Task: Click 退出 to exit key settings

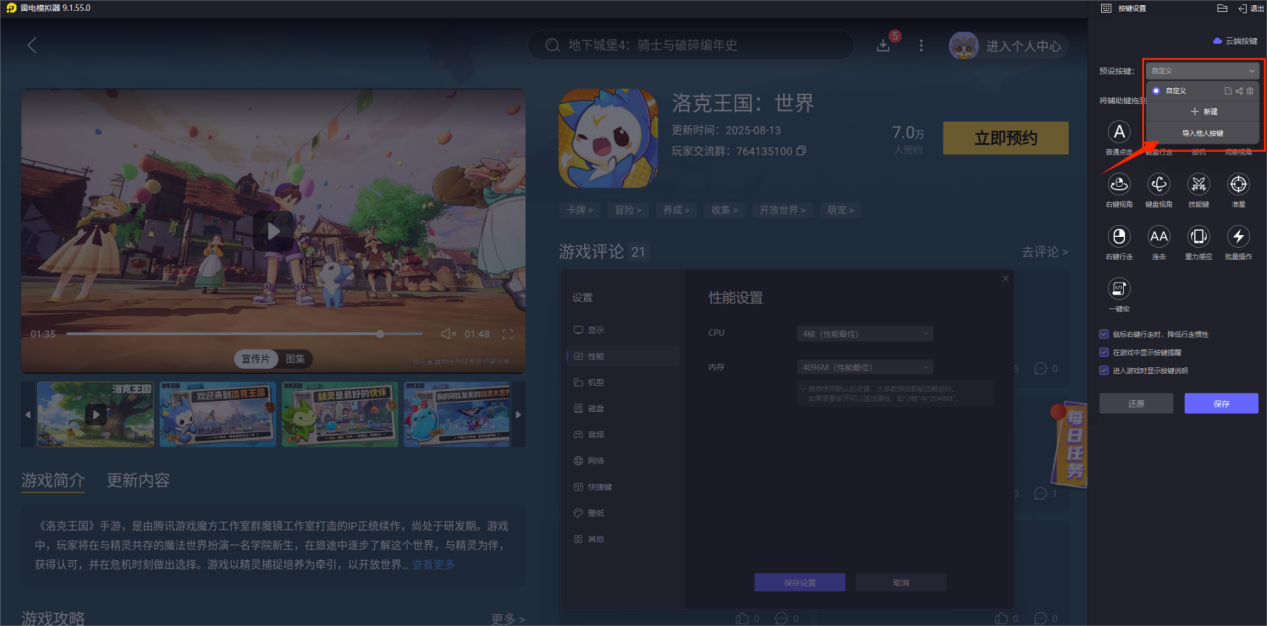Action: pyautogui.click(x=1250, y=8)
